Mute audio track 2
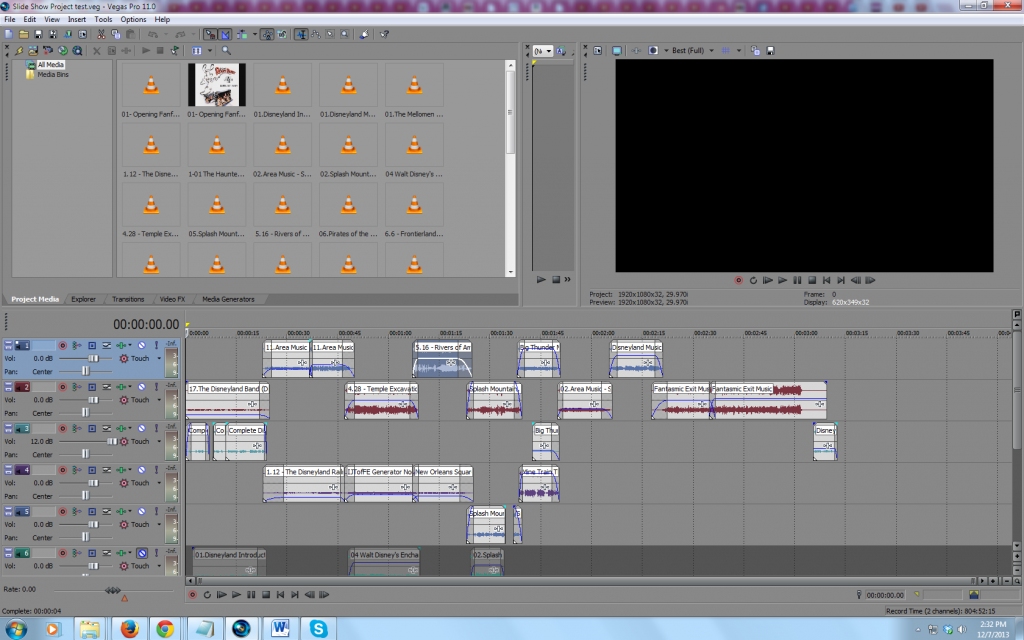 (x=142, y=387)
